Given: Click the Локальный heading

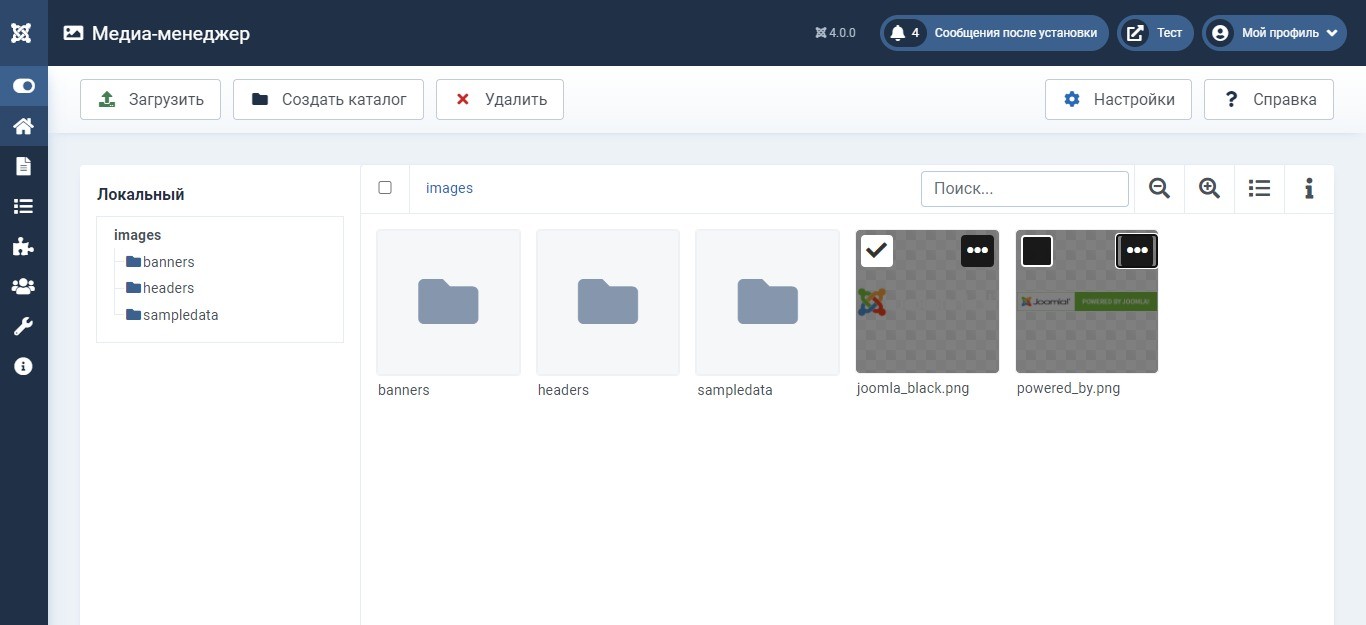Looking at the screenshot, I should click(x=141, y=195).
